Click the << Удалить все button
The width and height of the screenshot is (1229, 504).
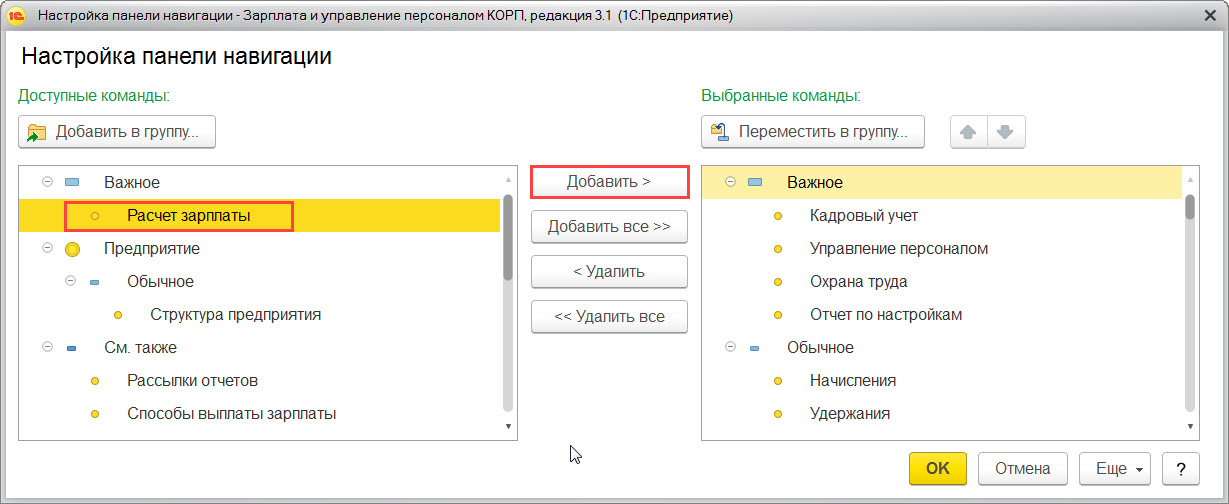point(609,317)
